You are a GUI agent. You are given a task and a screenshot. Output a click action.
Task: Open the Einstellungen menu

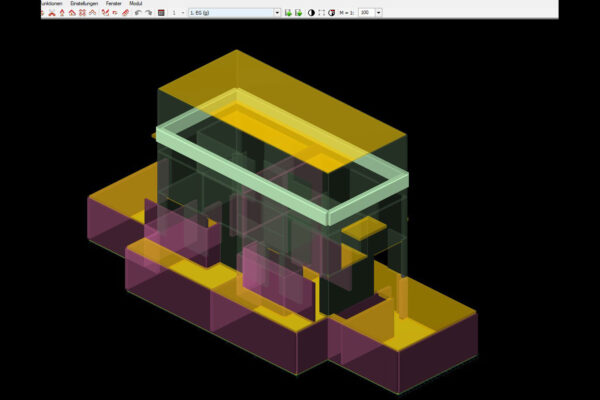point(84,3)
